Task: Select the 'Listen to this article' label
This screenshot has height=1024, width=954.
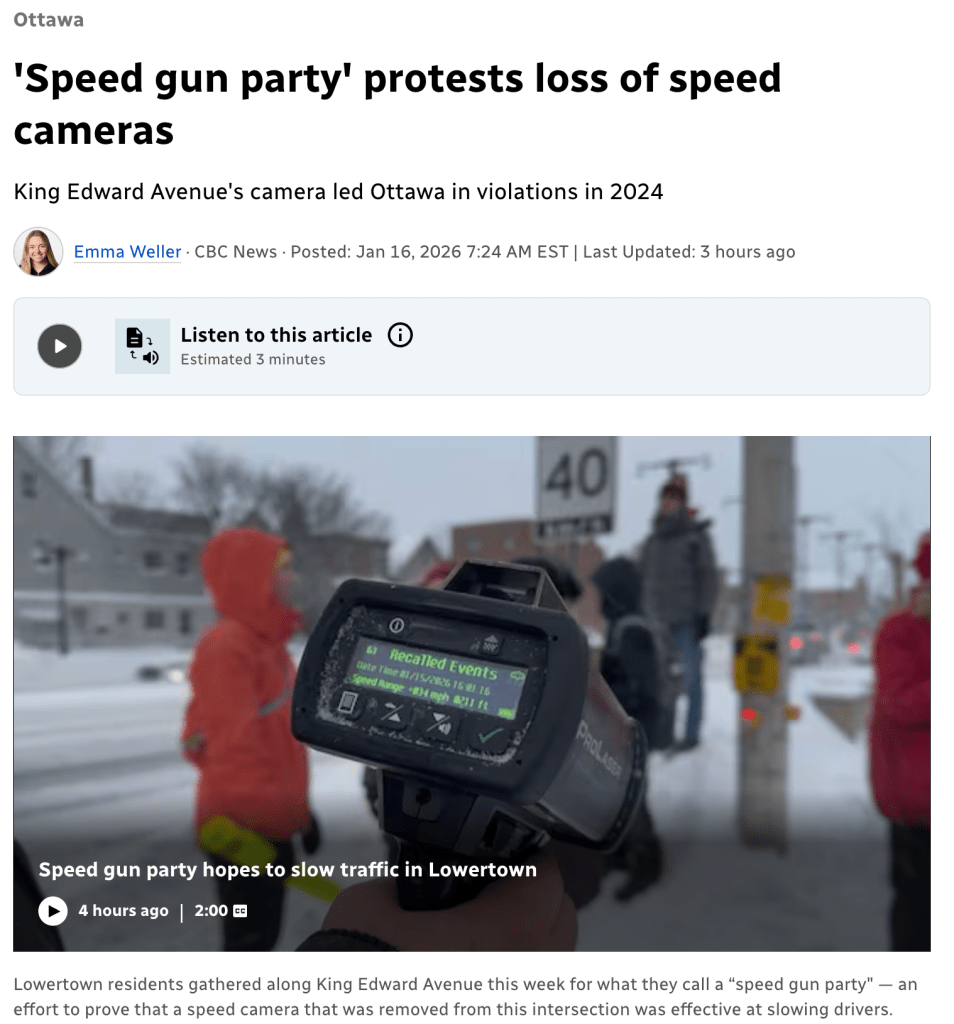Action: point(276,335)
